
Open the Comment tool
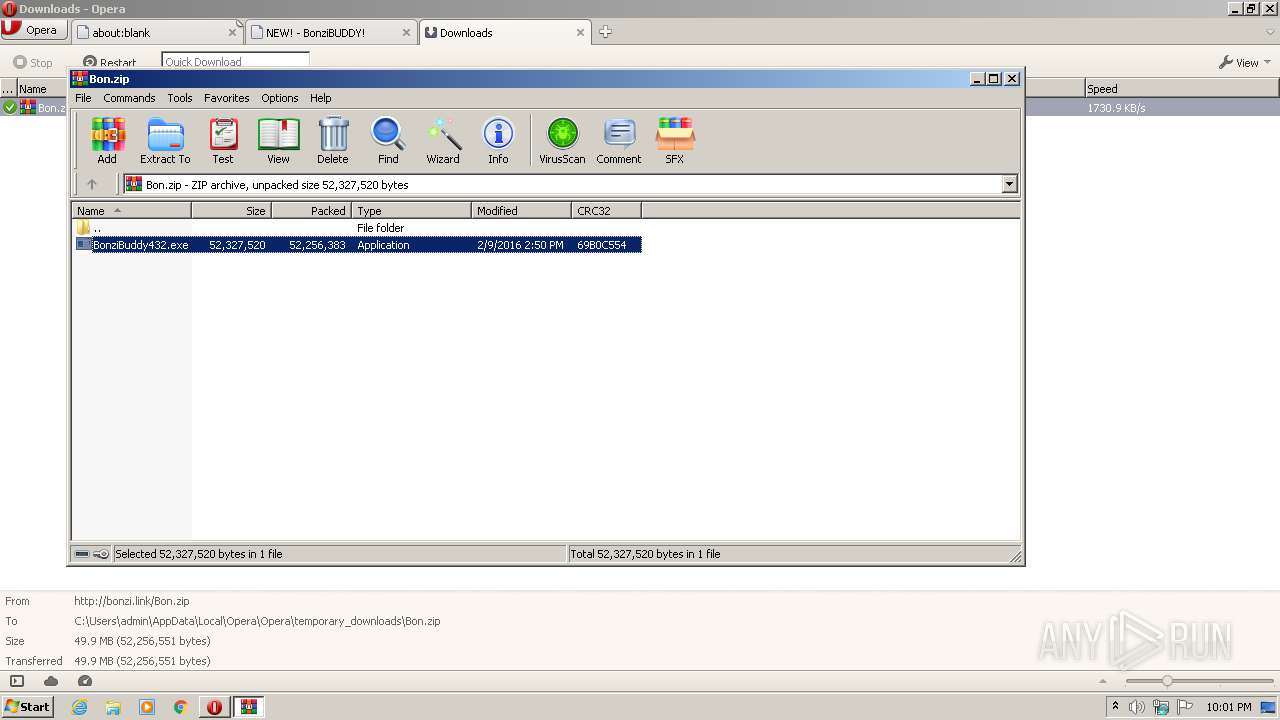(619, 140)
